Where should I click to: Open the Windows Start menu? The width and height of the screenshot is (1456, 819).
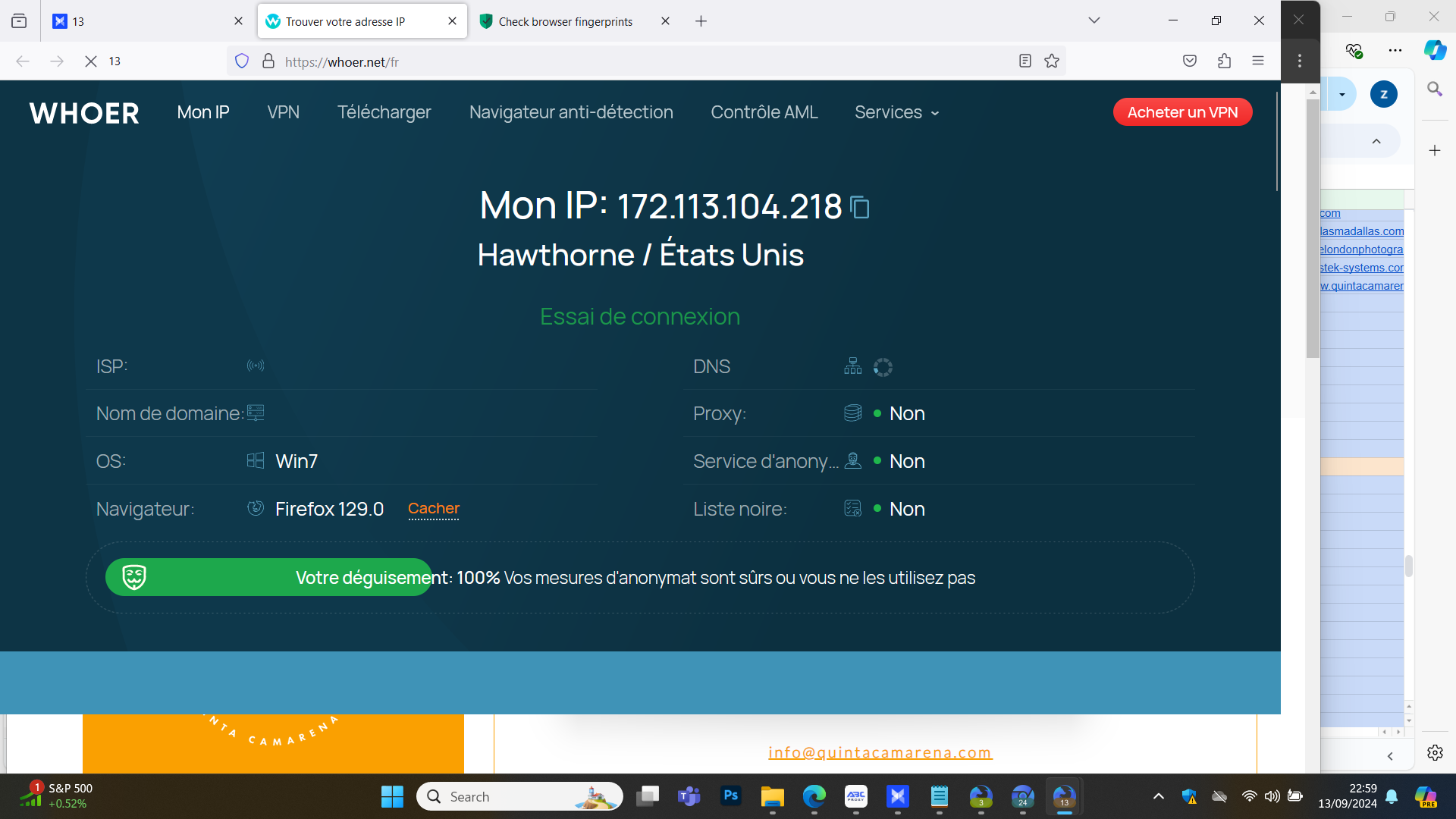[x=392, y=796]
